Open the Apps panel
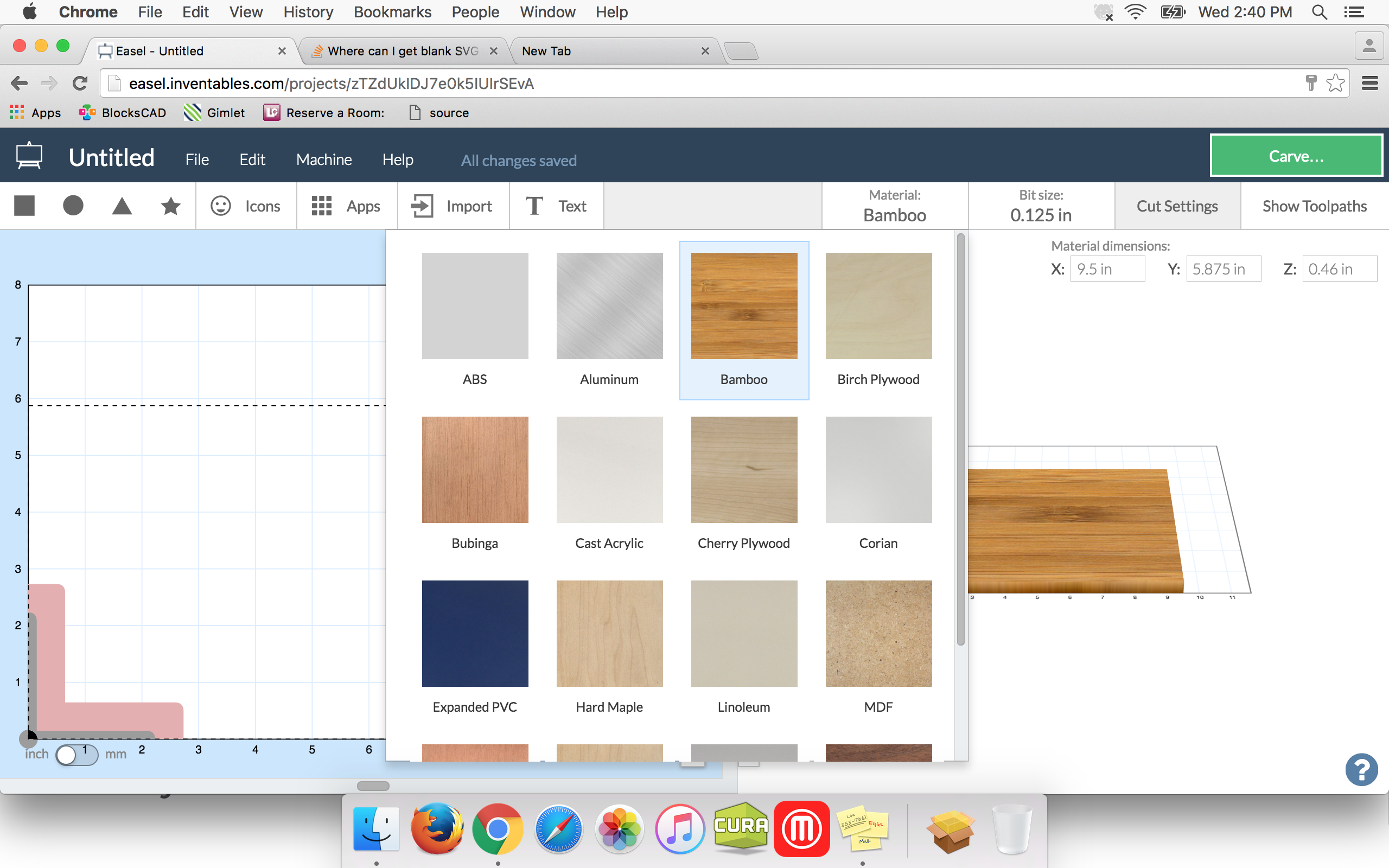 tap(344, 205)
